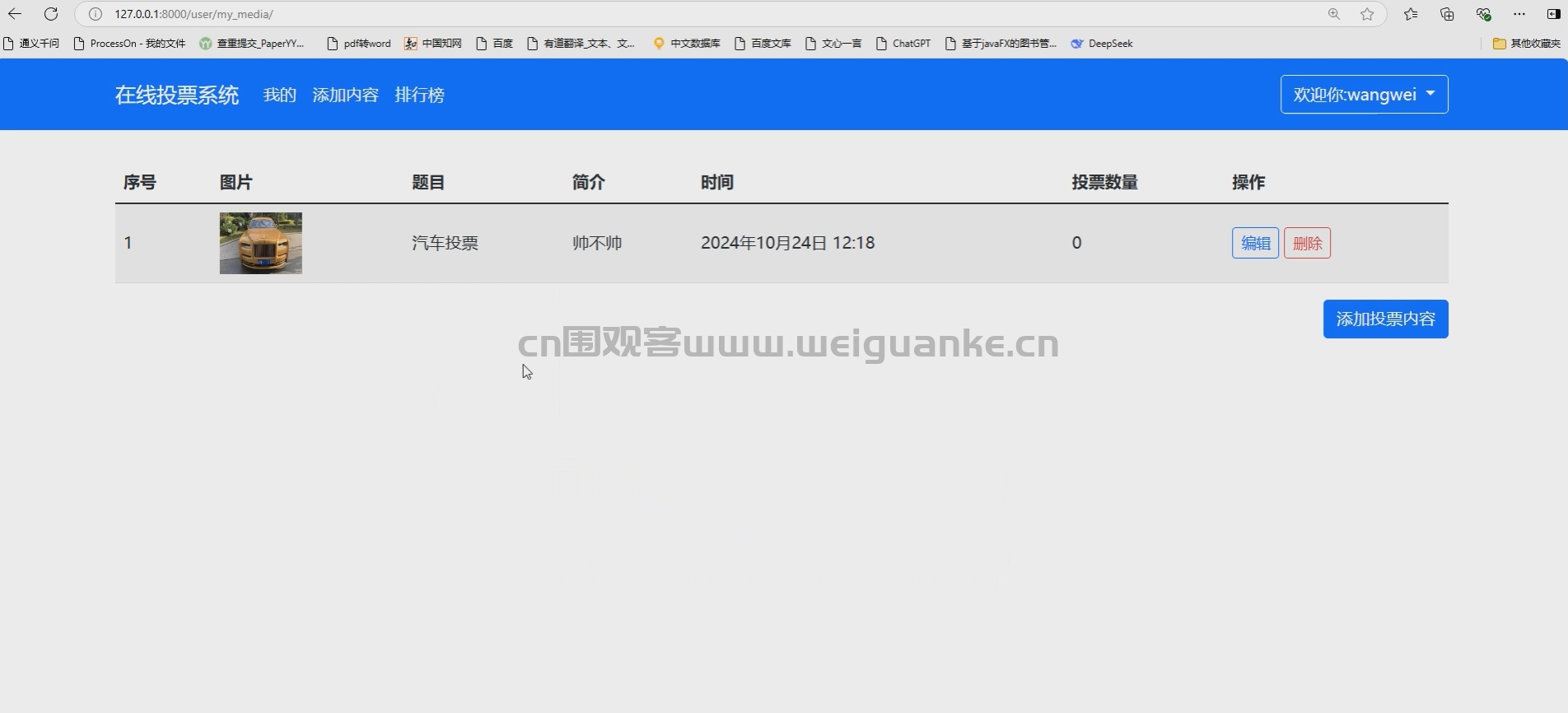Open the 有道翻译_文本 bookmark

click(581, 44)
